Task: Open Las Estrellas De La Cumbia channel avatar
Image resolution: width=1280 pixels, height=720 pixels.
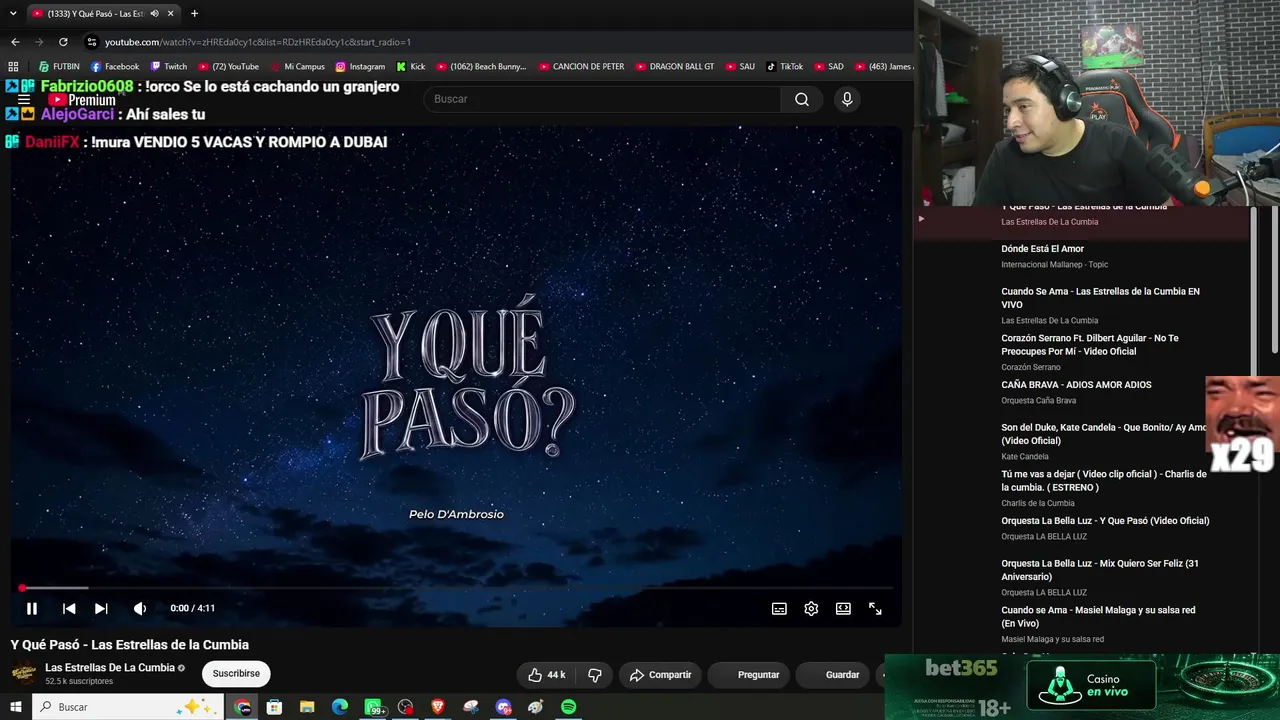Action: [24, 673]
